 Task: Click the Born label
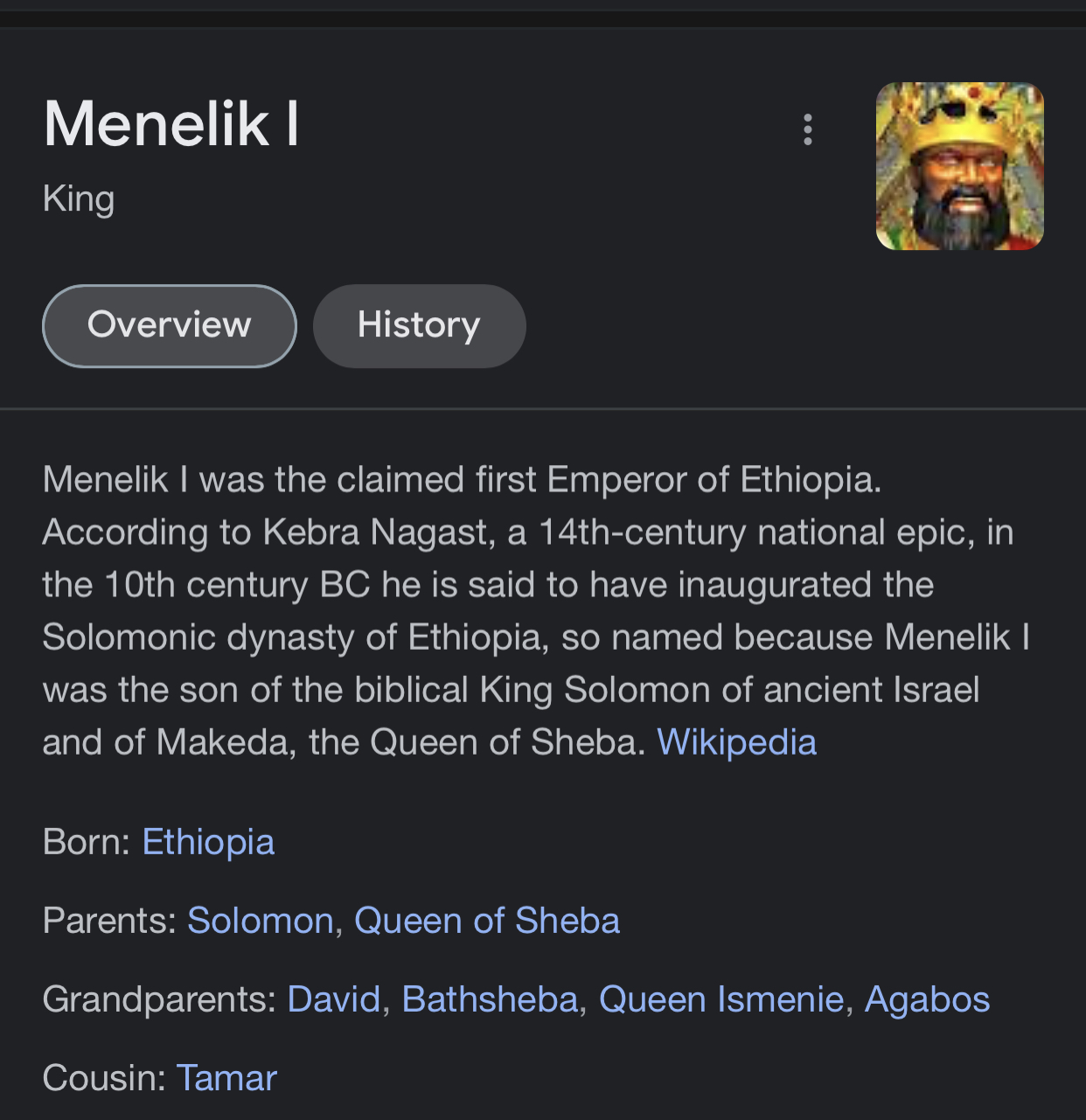click(x=87, y=842)
